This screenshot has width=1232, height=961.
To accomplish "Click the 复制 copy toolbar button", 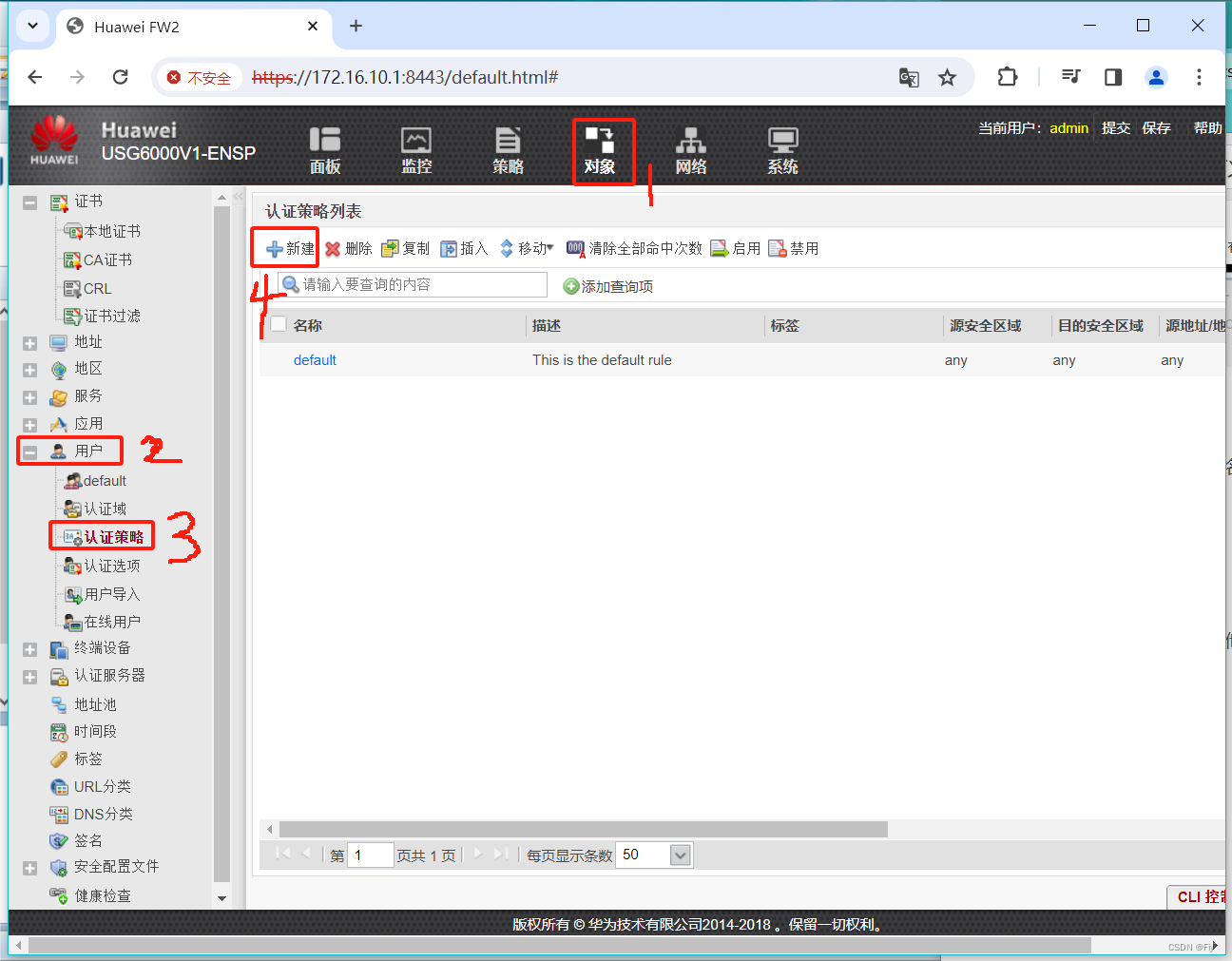I will (x=406, y=248).
